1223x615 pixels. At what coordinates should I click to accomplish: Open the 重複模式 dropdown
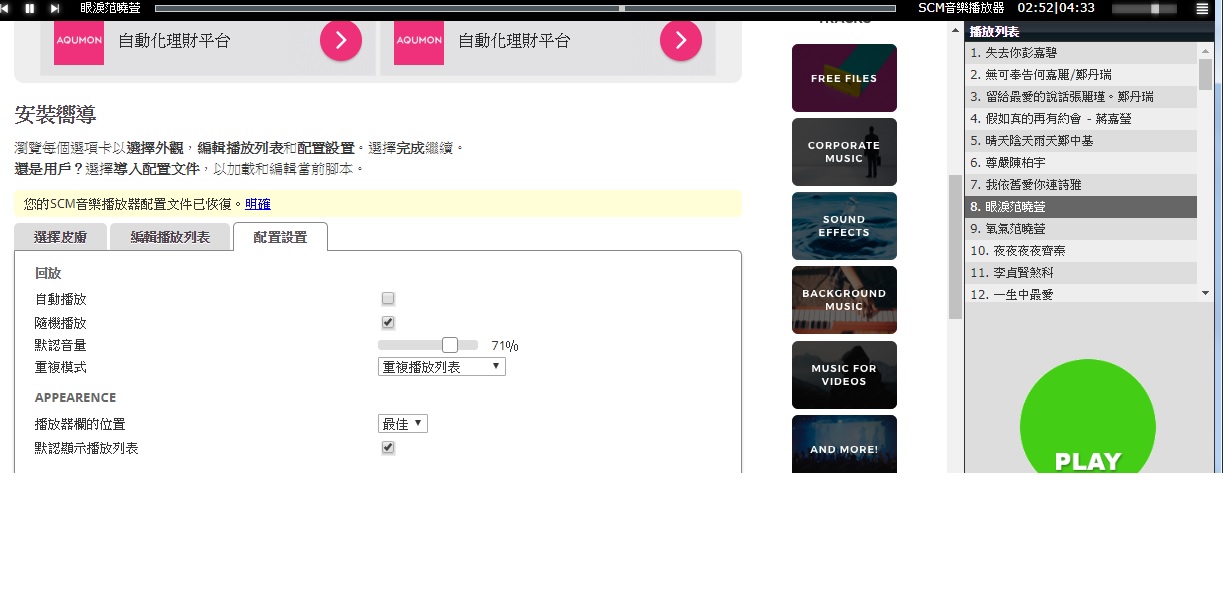coord(442,367)
